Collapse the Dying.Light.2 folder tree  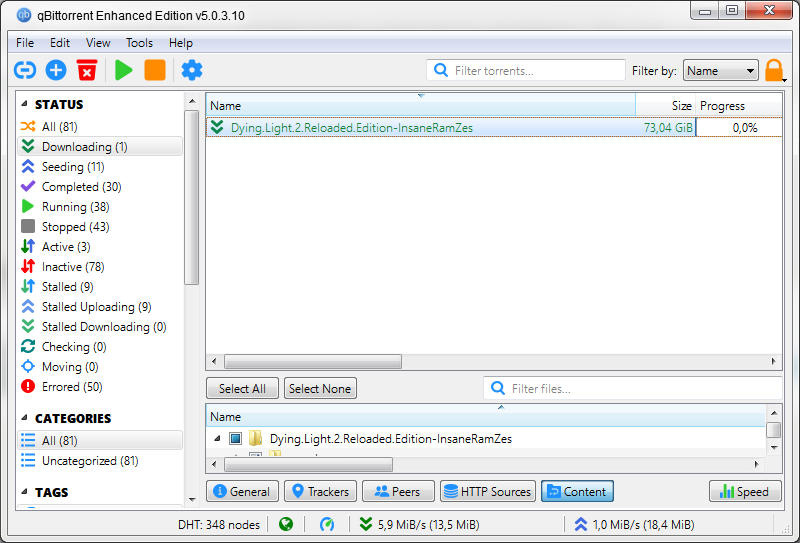click(217, 438)
